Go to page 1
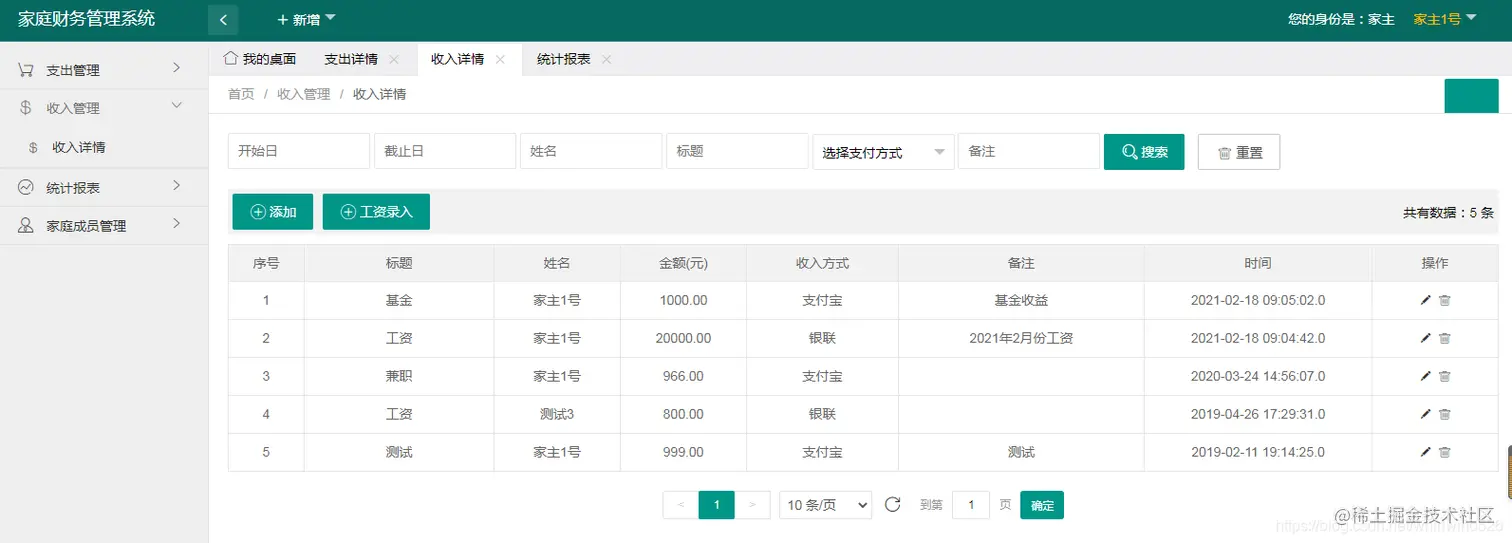This screenshot has width=1512, height=543. click(x=717, y=505)
